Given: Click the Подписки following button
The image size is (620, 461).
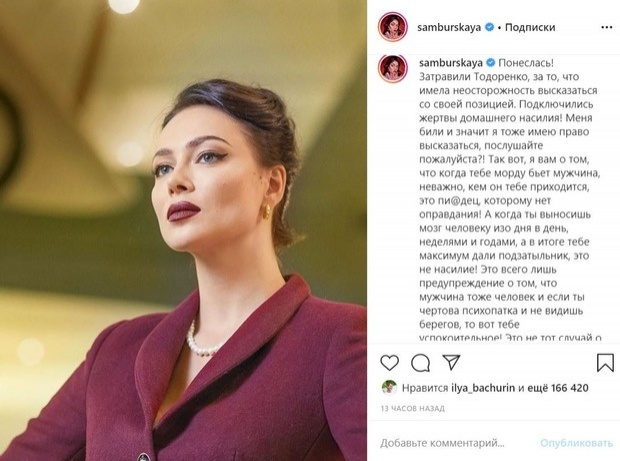Looking at the screenshot, I should click(x=530, y=27).
